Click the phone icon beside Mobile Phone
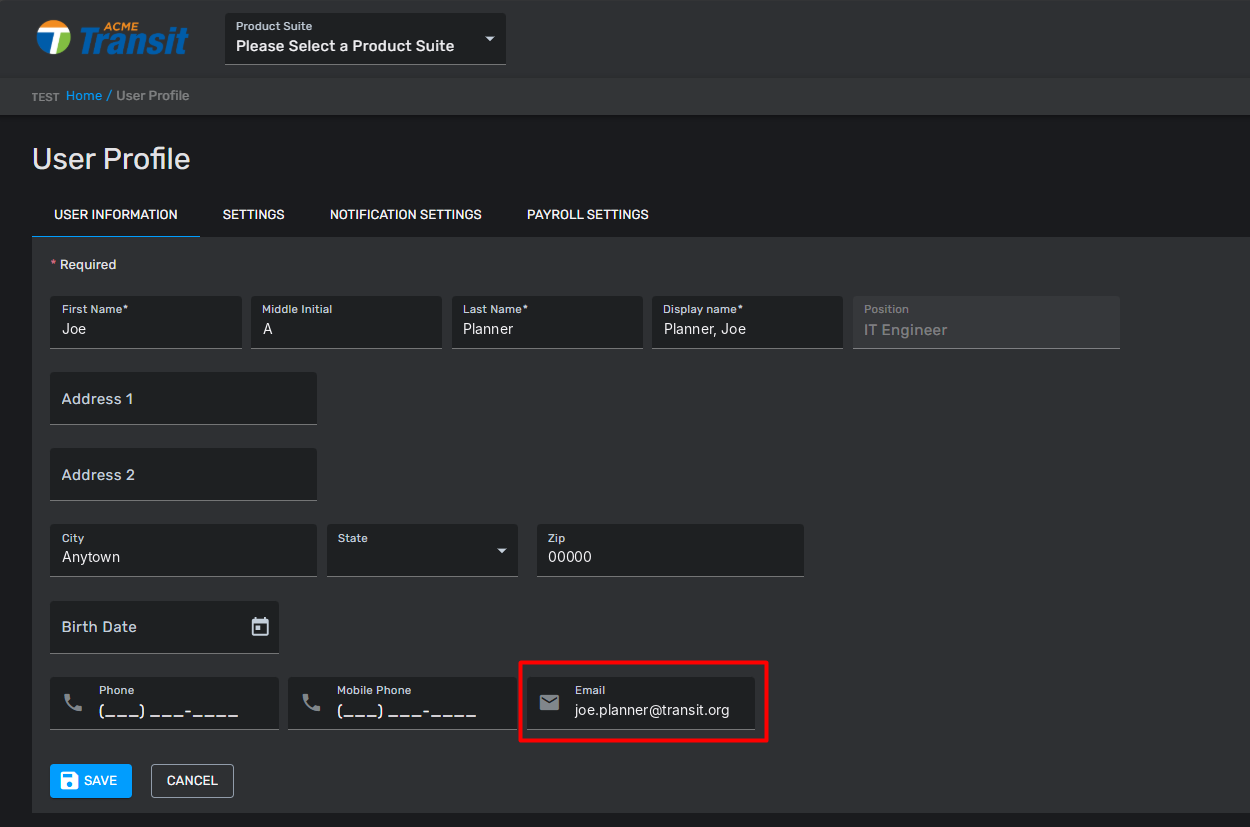The image size is (1250, 827). tap(311, 703)
